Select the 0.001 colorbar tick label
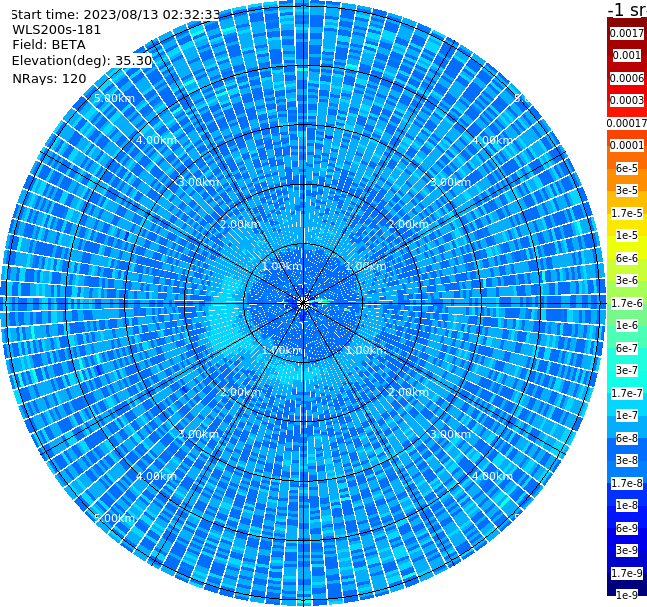The image size is (647, 607). [x=627, y=55]
